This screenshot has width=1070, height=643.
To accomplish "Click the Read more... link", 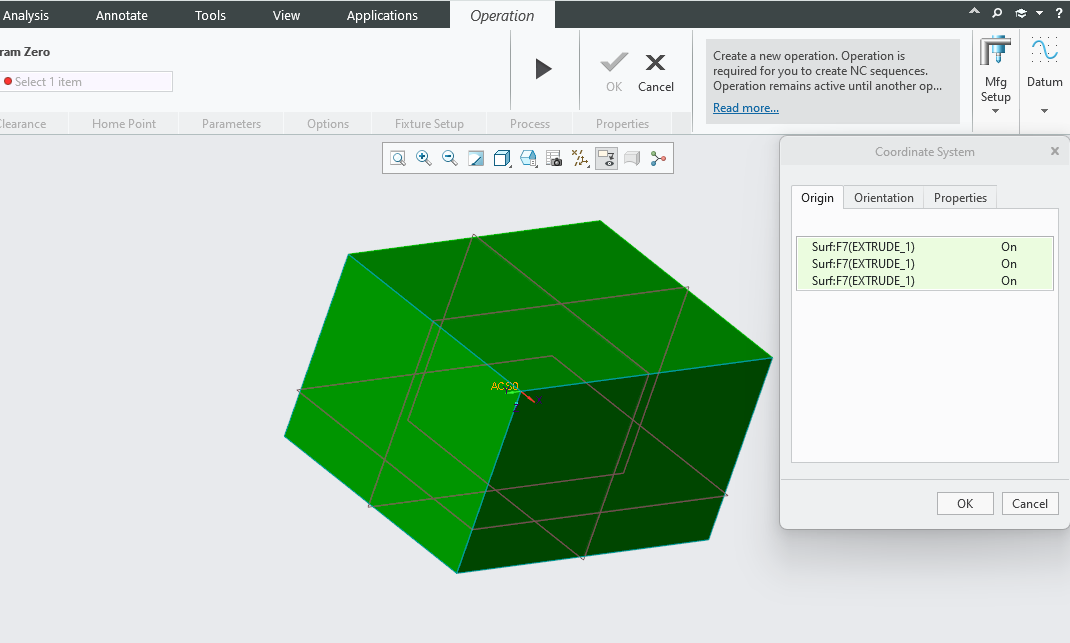I will click(746, 108).
